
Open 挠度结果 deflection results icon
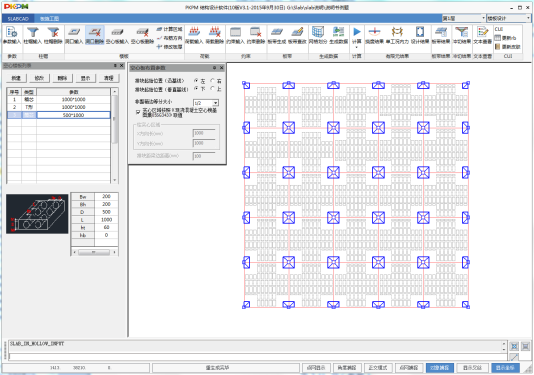[374, 35]
